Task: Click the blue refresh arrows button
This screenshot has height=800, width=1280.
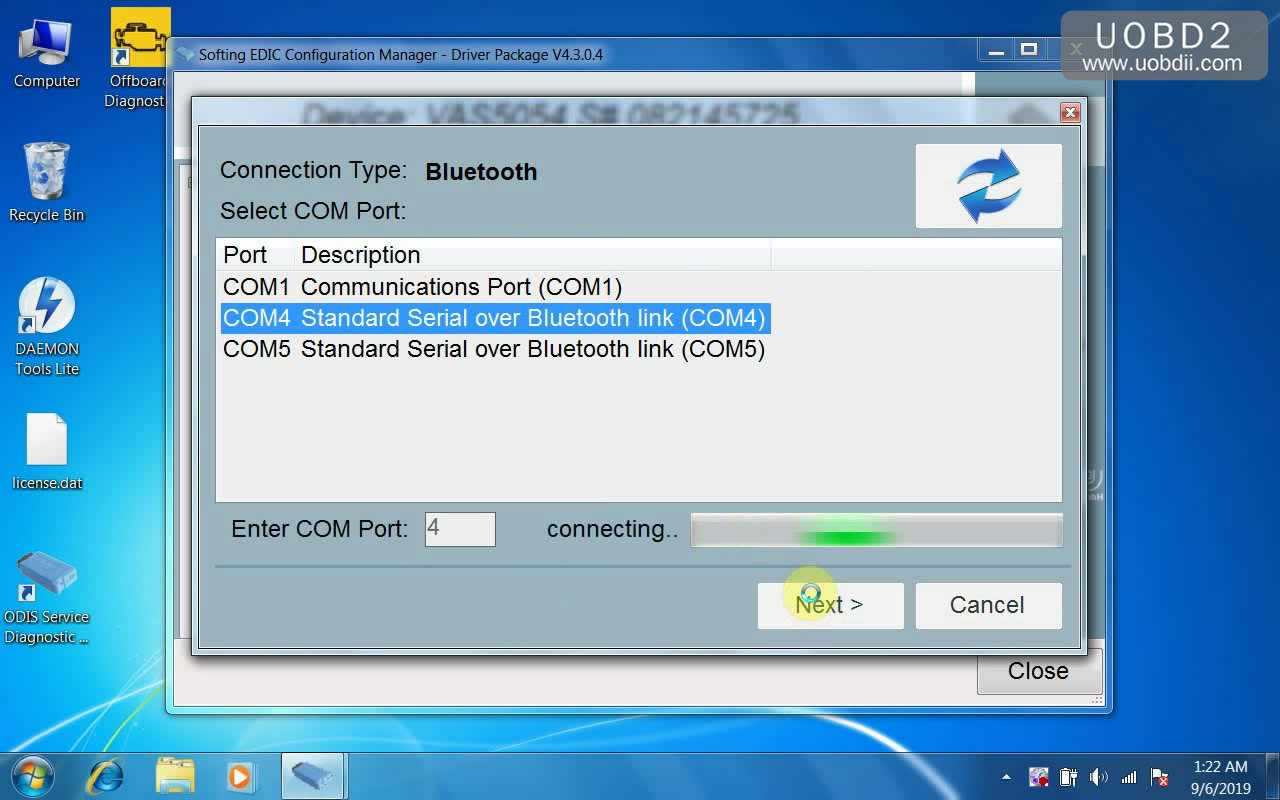Action: [x=988, y=186]
